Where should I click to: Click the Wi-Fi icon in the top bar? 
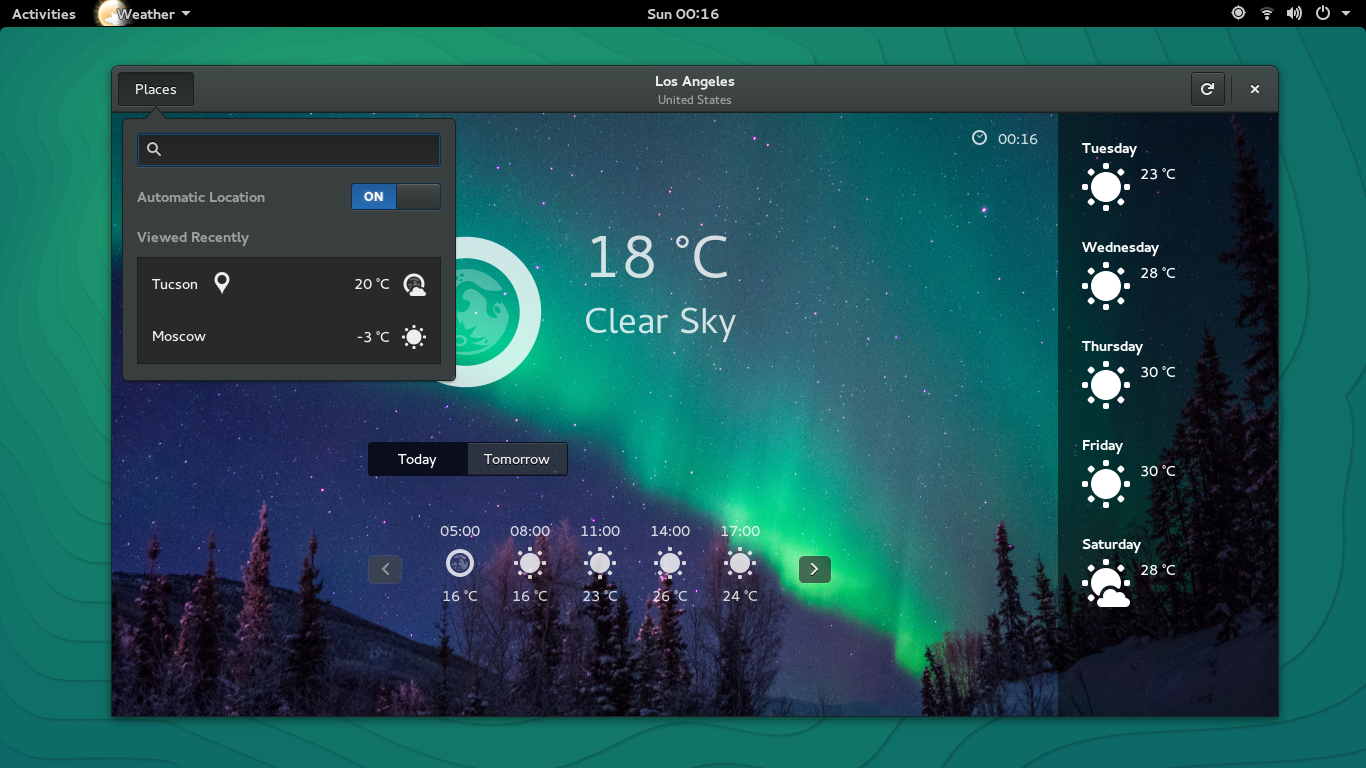coord(1267,13)
